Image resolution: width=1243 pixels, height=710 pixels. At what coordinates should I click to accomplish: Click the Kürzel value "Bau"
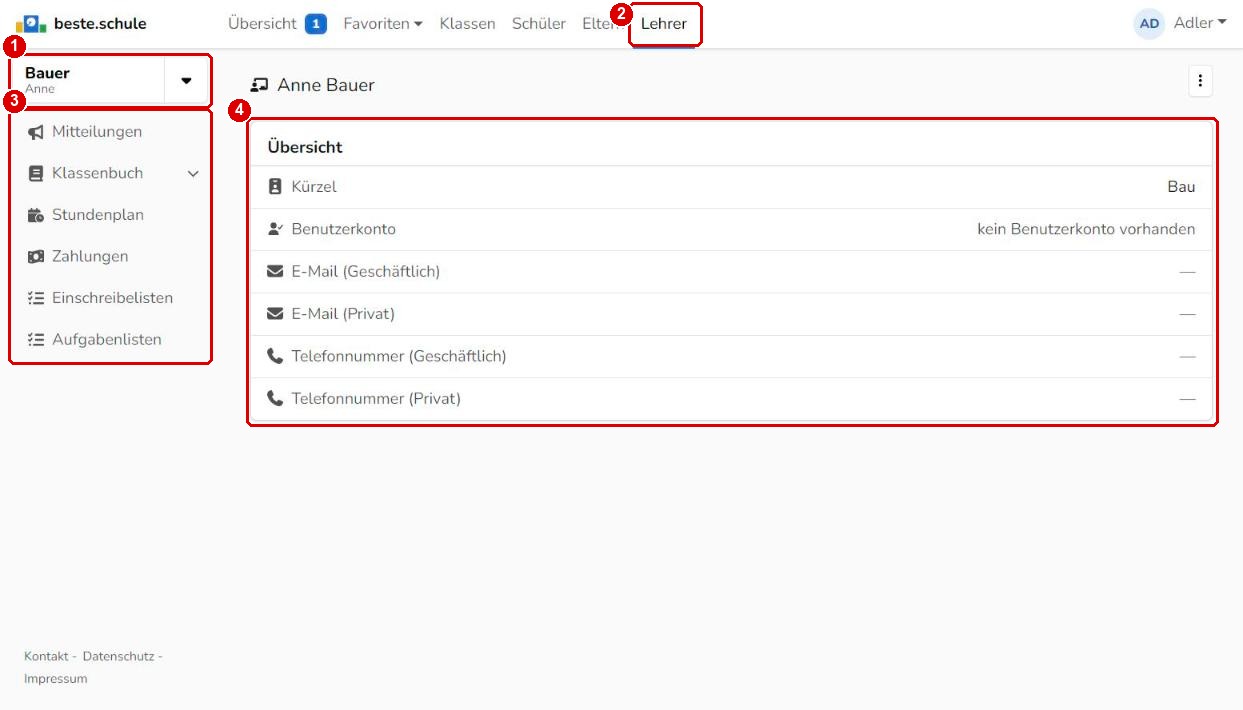point(1181,187)
